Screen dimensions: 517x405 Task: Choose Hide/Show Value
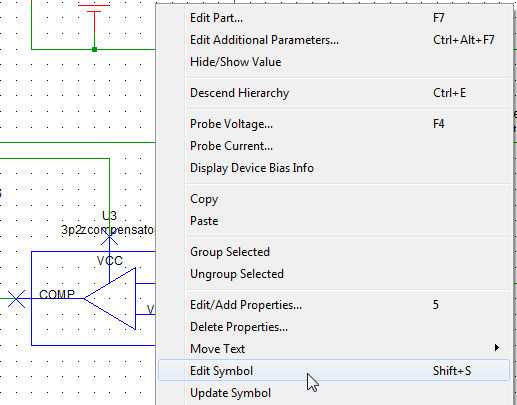(334, 62)
